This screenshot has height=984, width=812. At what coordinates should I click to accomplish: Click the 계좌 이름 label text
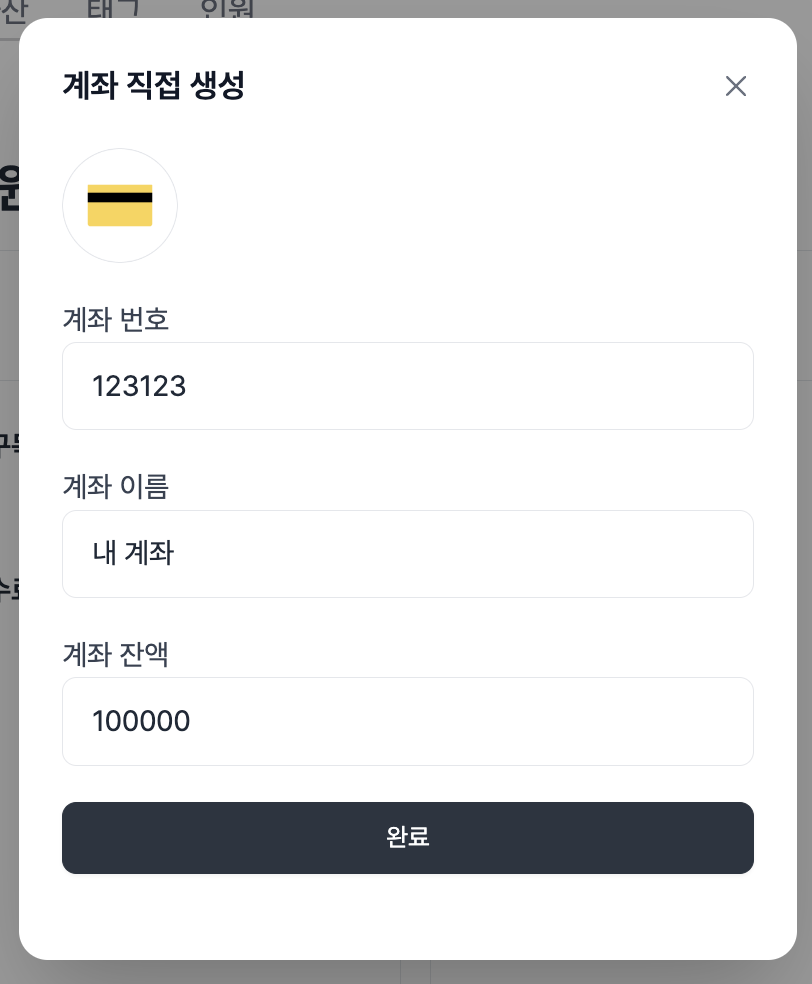(116, 487)
